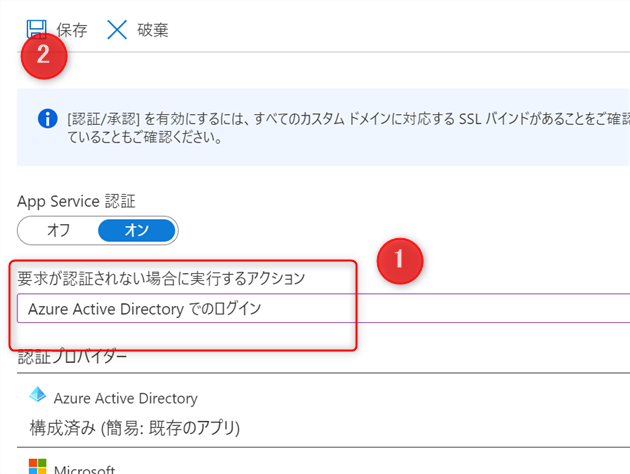Image resolution: width=630 pixels, height=474 pixels.
Task: Click the blue info circle icon
Action: [47, 118]
